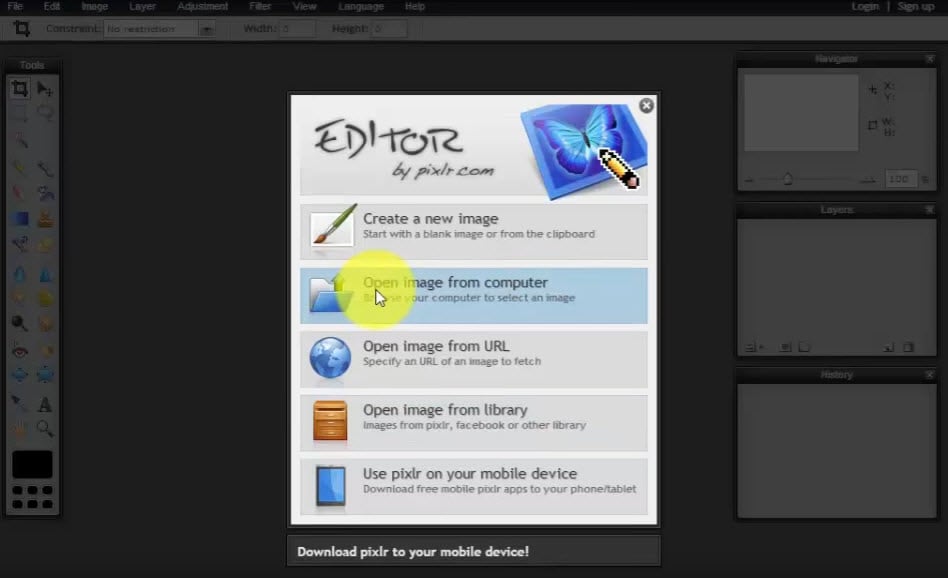The image size is (948, 578).
Task: Select the Brush tool
Action: 45,167
